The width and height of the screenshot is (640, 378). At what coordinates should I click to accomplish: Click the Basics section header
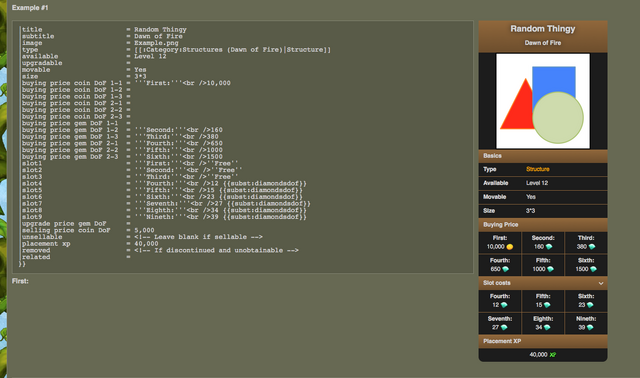coord(543,156)
